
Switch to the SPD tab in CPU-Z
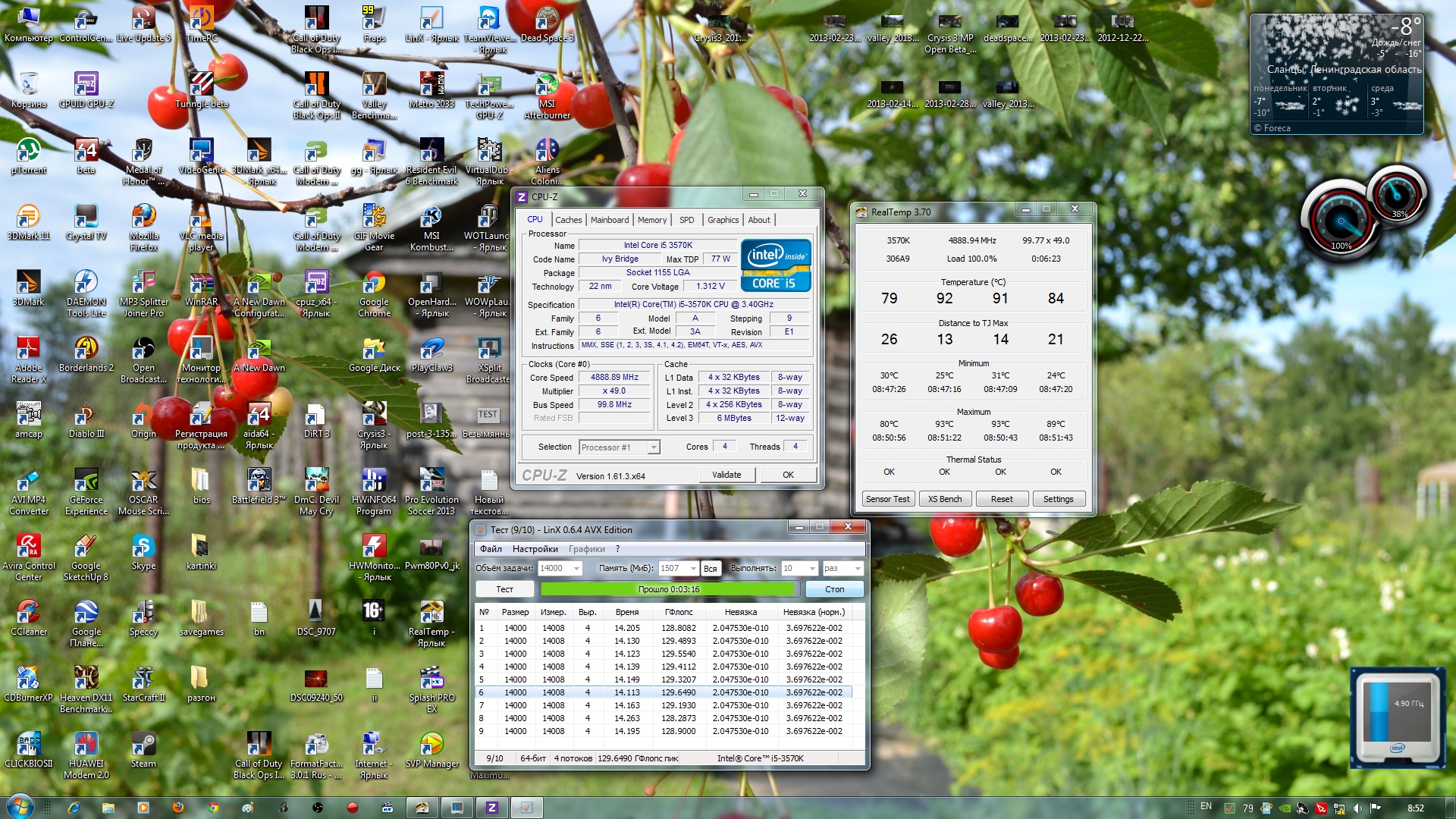686,220
